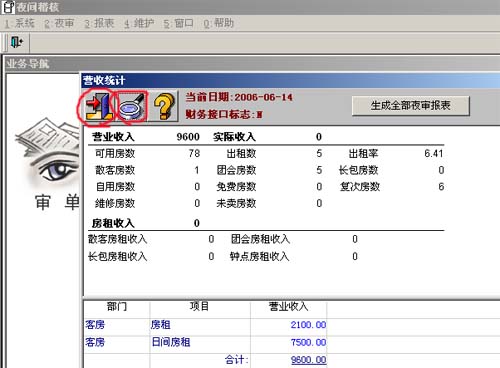Image resolution: width=500 pixels, height=368 pixels.
Task: Click the 房租收入 heading
Action: tap(113, 223)
